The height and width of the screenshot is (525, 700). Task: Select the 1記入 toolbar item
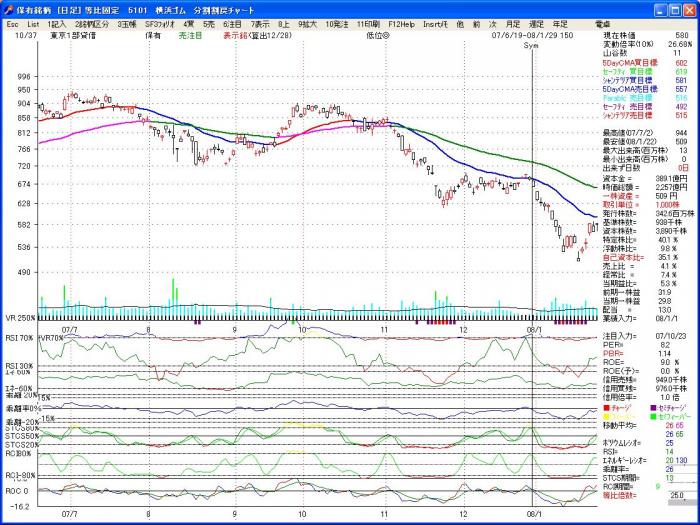[x=57, y=22]
